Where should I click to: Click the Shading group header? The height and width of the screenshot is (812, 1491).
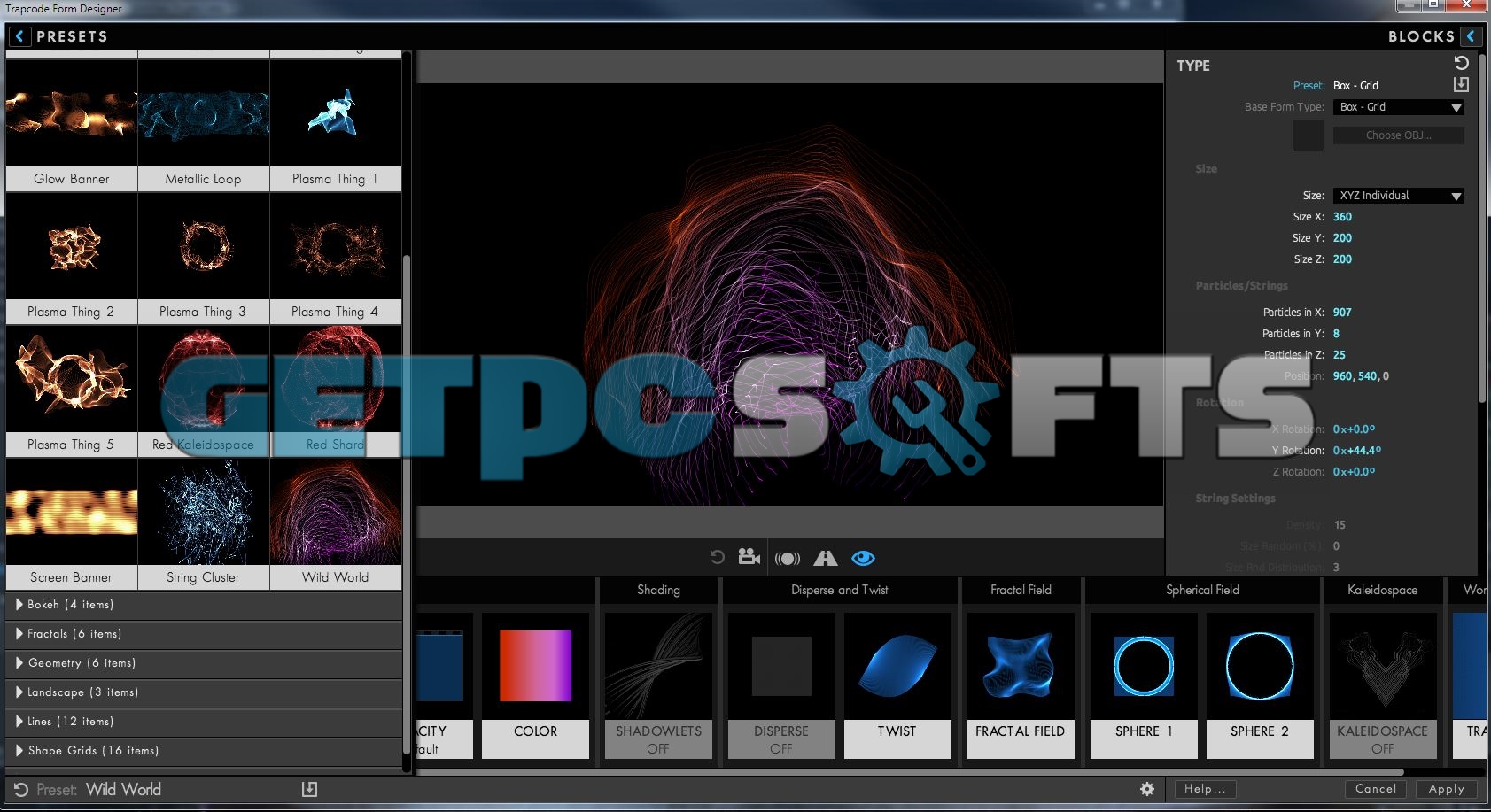tap(658, 590)
